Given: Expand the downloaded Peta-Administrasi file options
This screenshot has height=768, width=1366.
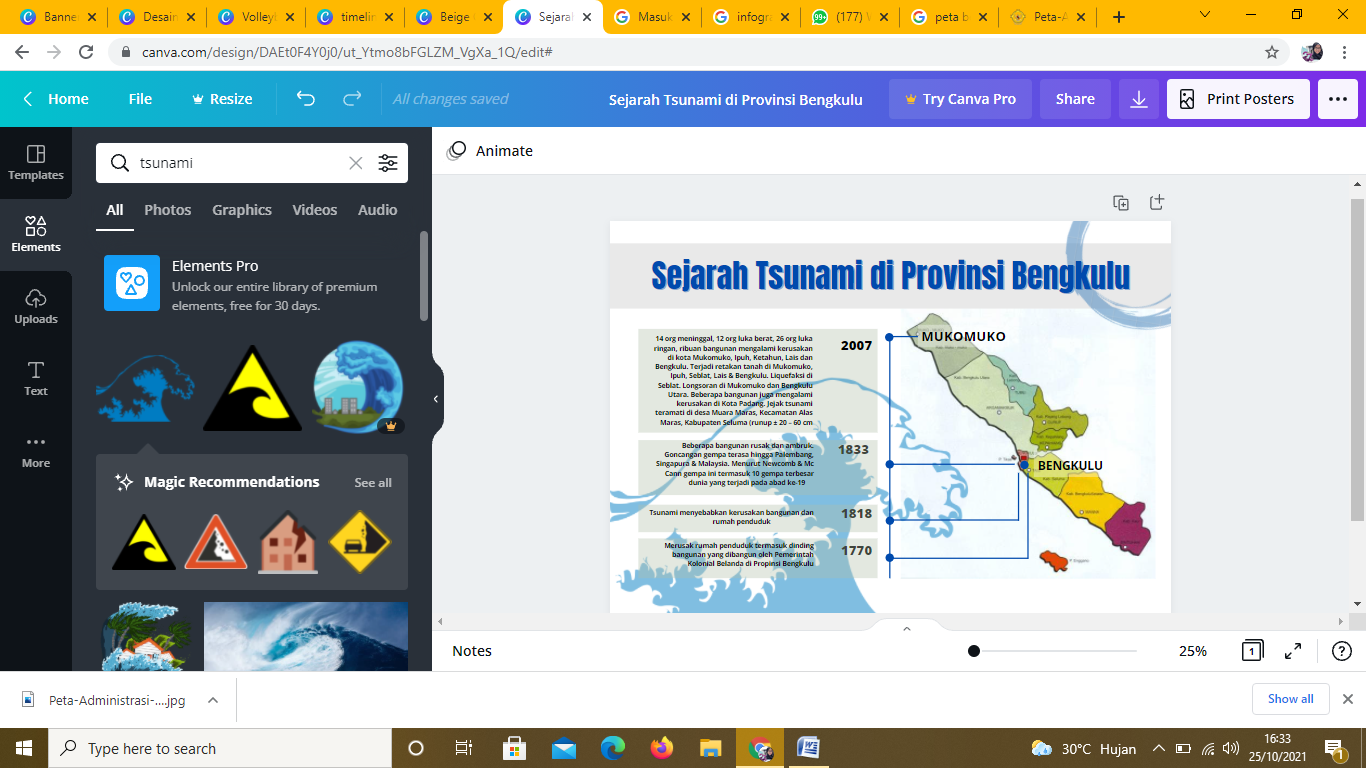Looking at the screenshot, I should [213, 700].
